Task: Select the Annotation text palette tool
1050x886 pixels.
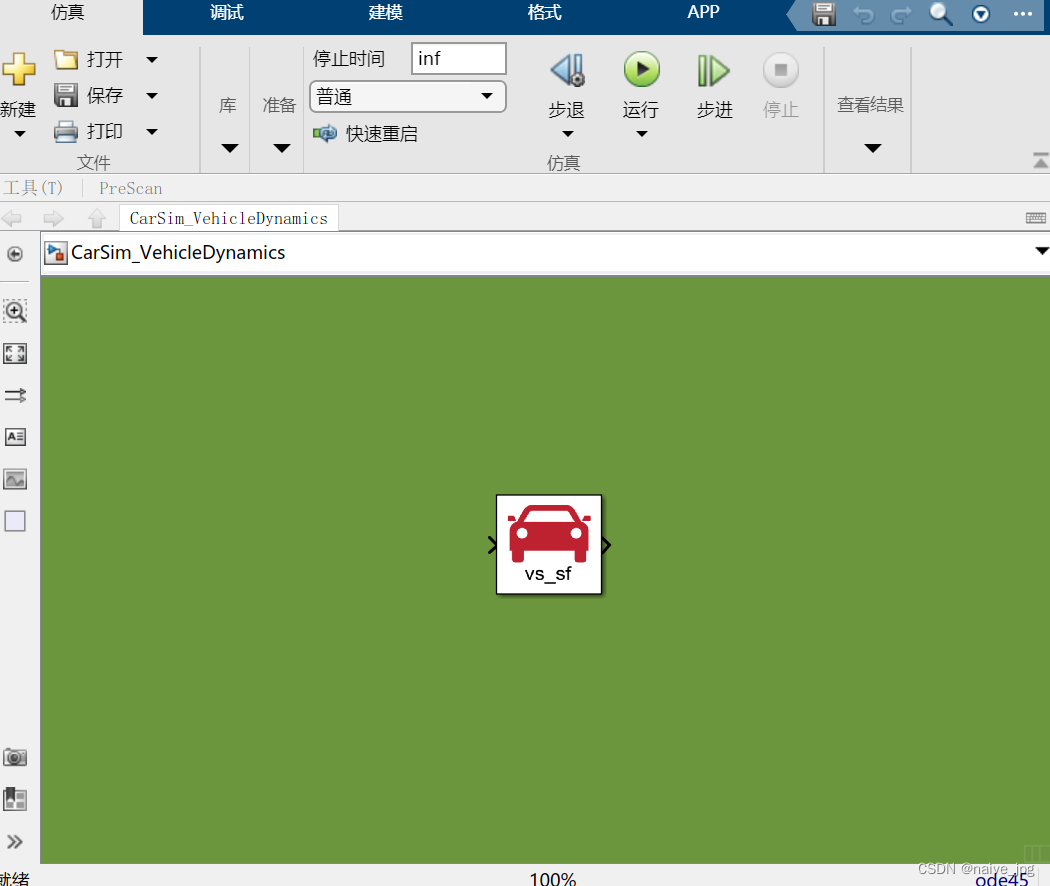Action: pyautogui.click(x=15, y=437)
